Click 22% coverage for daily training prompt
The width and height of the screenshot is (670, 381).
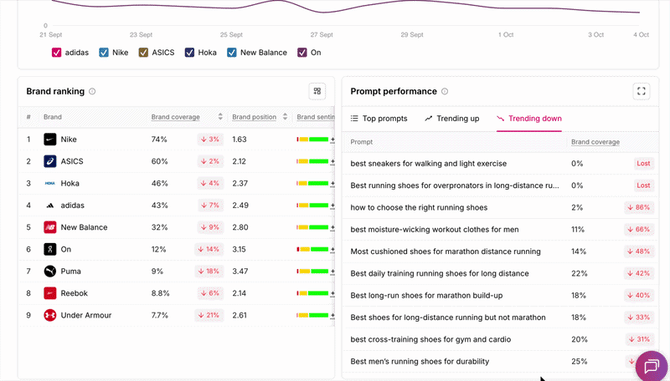[x=579, y=273]
